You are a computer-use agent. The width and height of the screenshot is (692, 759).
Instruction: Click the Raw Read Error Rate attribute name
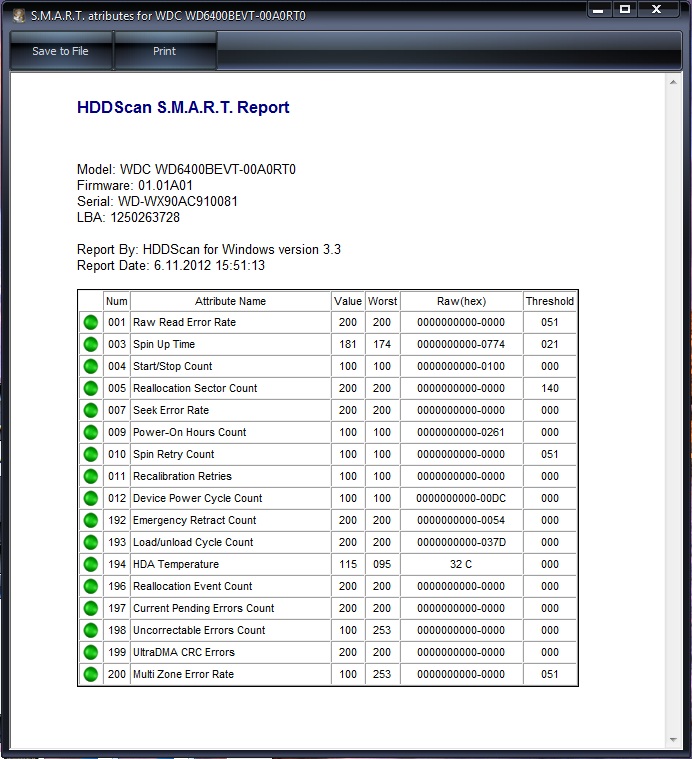pos(184,322)
